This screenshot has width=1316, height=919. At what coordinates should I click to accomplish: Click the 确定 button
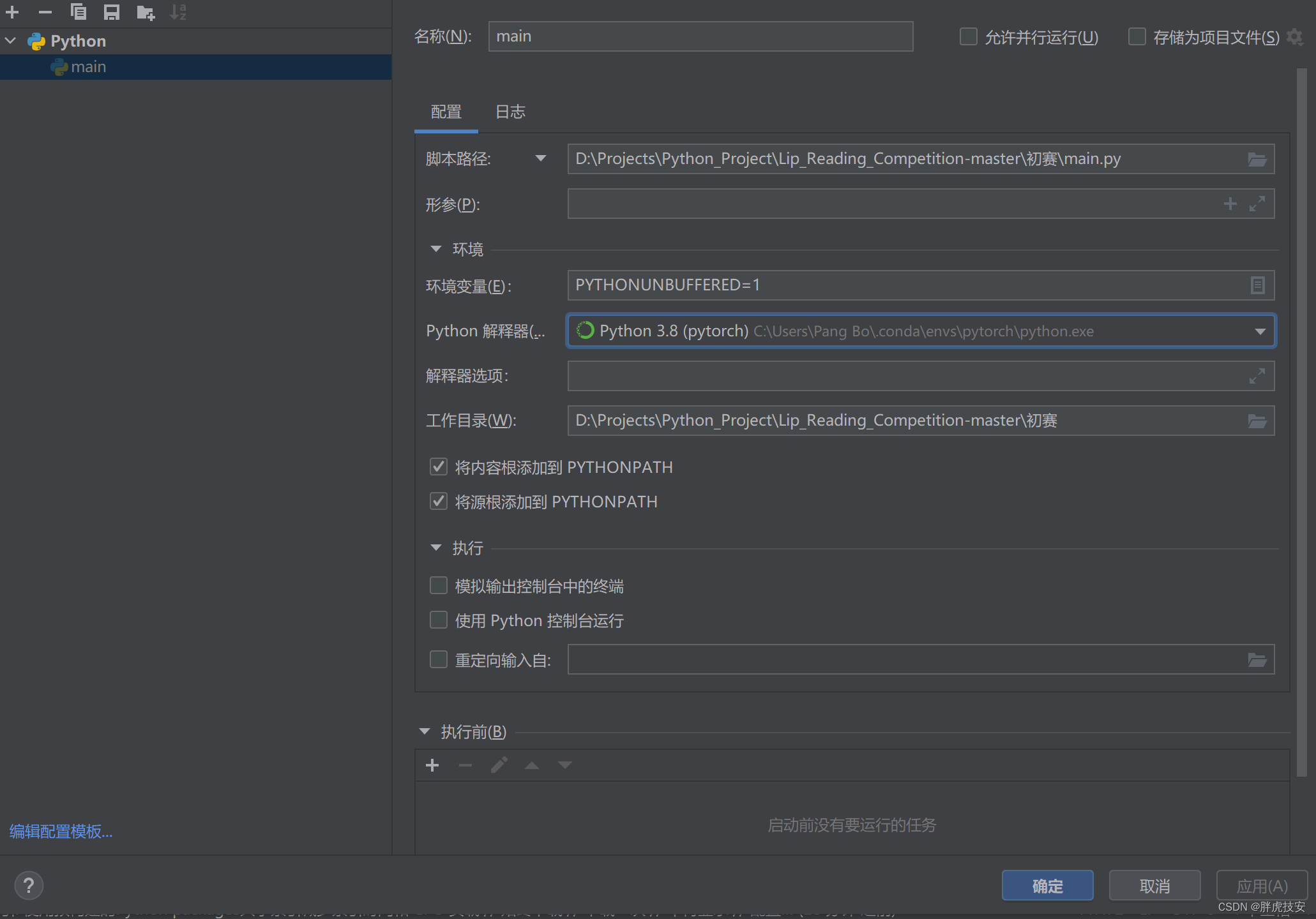click(1047, 886)
